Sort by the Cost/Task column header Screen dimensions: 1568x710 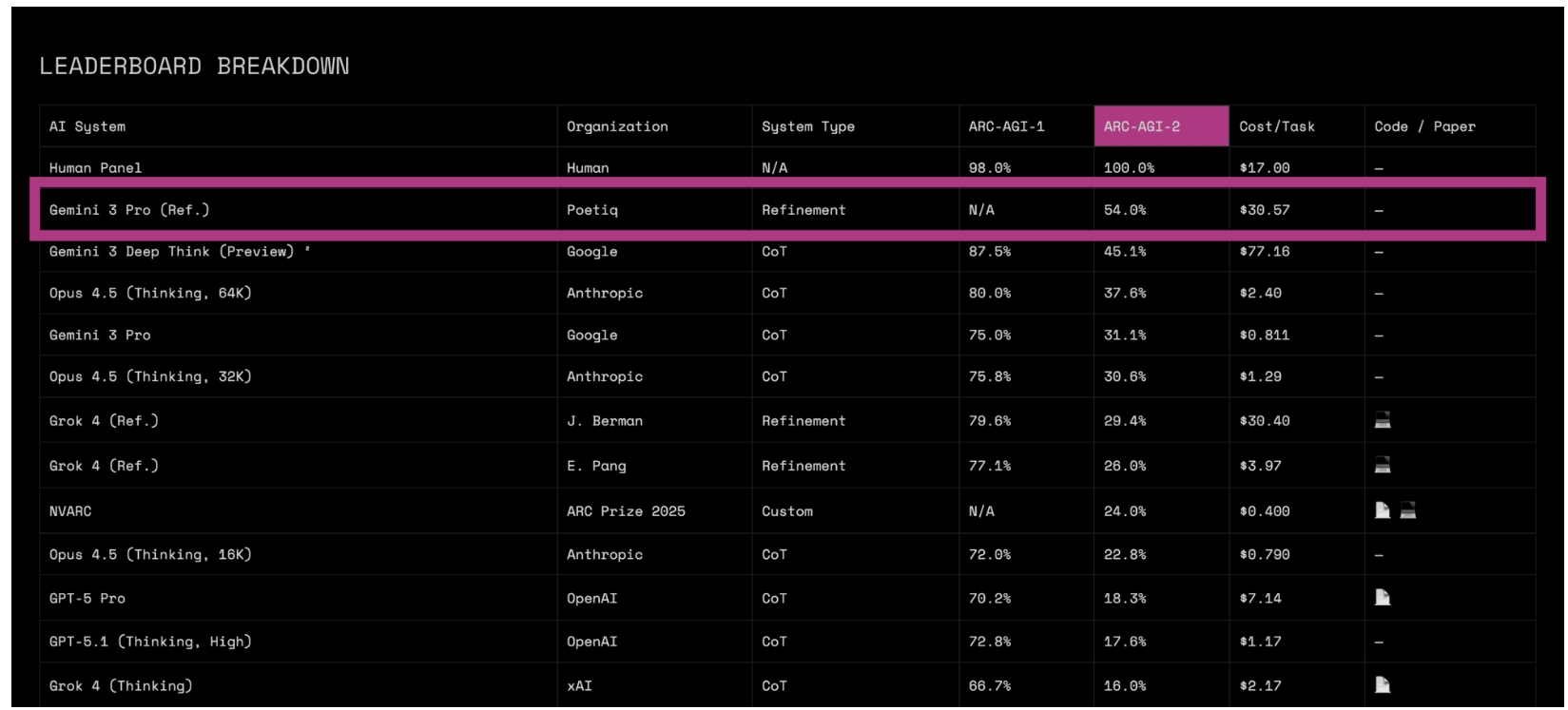[x=1277, y=126]
